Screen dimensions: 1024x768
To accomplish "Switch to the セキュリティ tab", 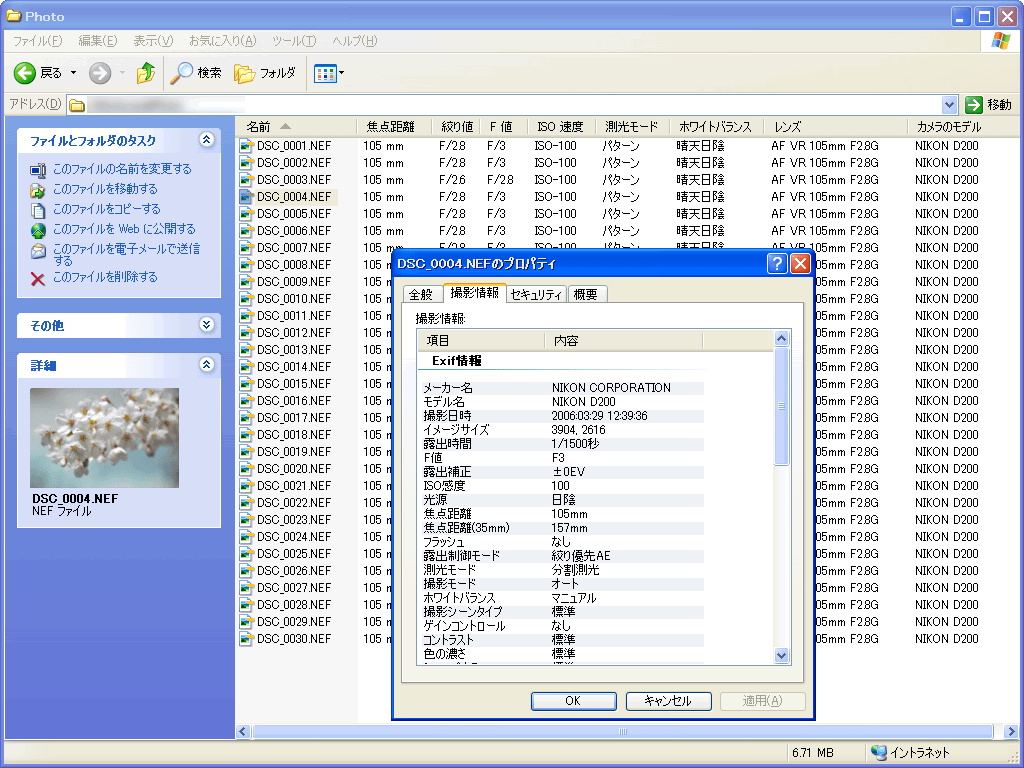I will (x=536, y=295).
